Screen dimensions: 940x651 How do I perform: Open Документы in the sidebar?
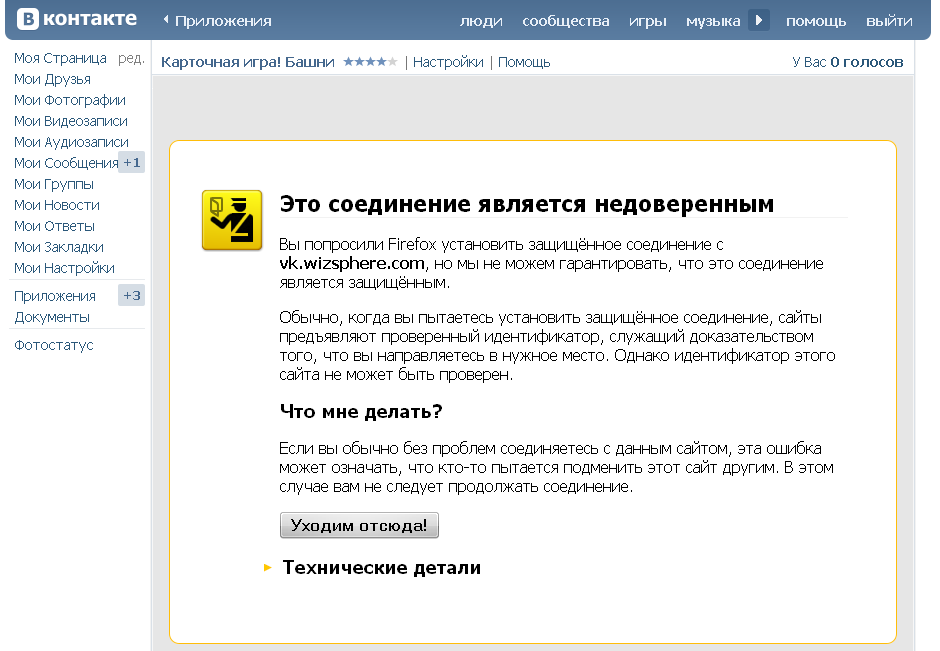coord(52,317)
